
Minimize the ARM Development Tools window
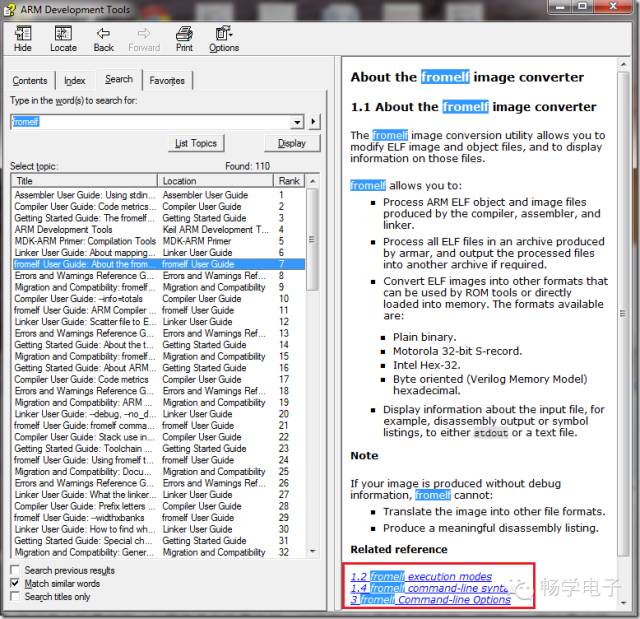pos(562,7)
